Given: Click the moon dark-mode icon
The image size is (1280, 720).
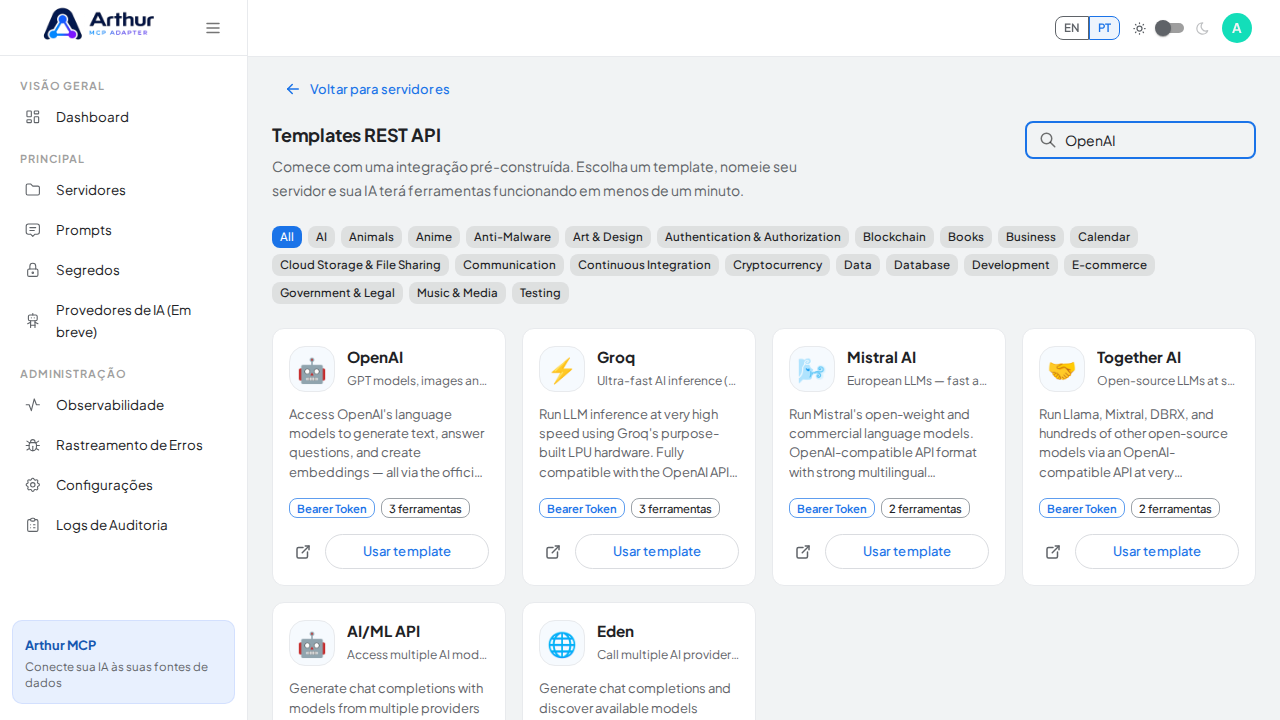Looking at the screenshot, I should [1202, 28].
